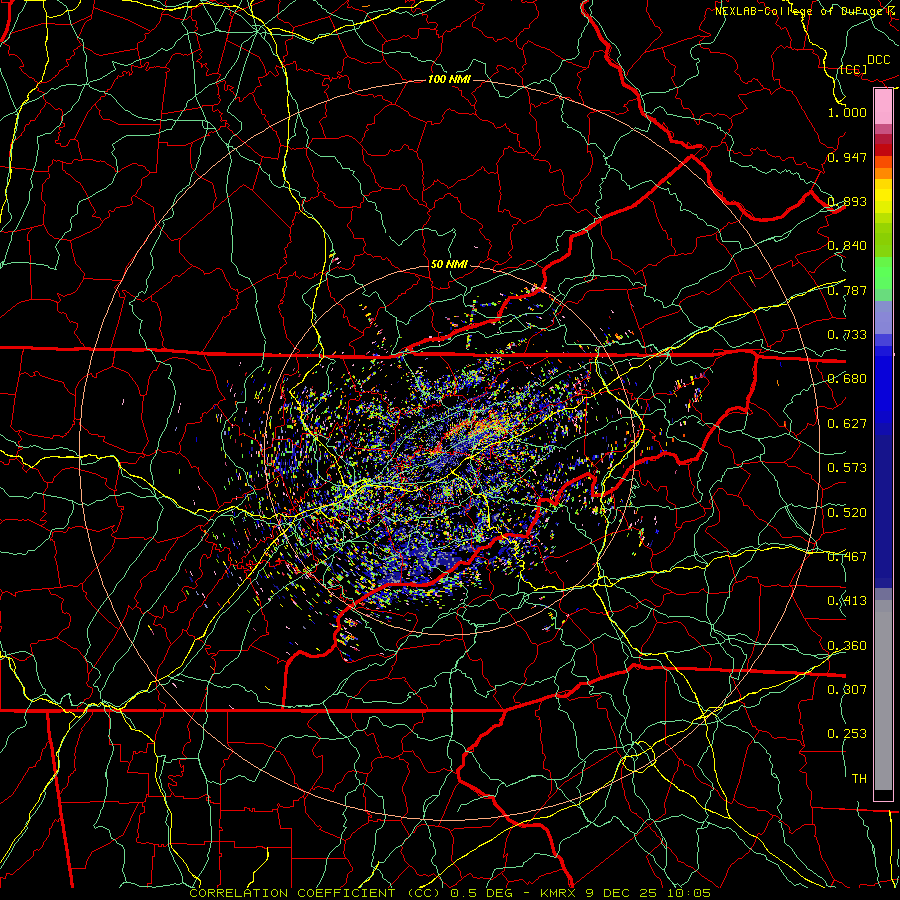The image size is (900, 900).
Task: Click the 0.627 color scale value
Action: coord(847,424)
